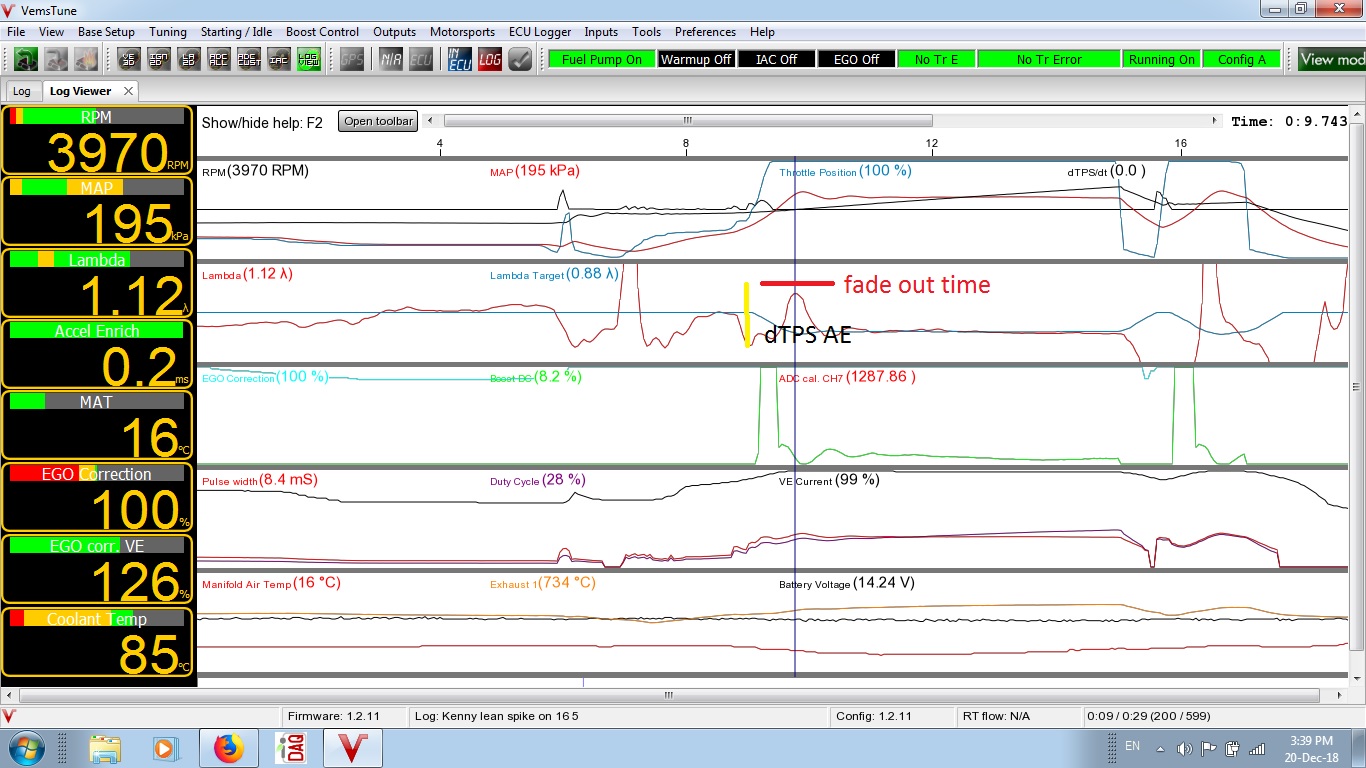The image size is (1366, 768).
Task: Expand the ECU Logger menu
Action: click(x=539, y=32)
